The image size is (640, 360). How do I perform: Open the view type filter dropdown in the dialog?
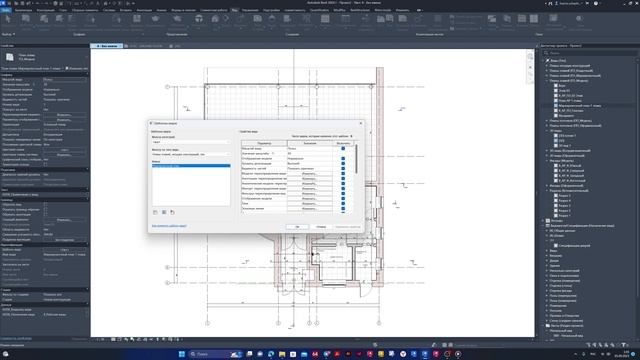pyautogui.click(x=191, y=154)
